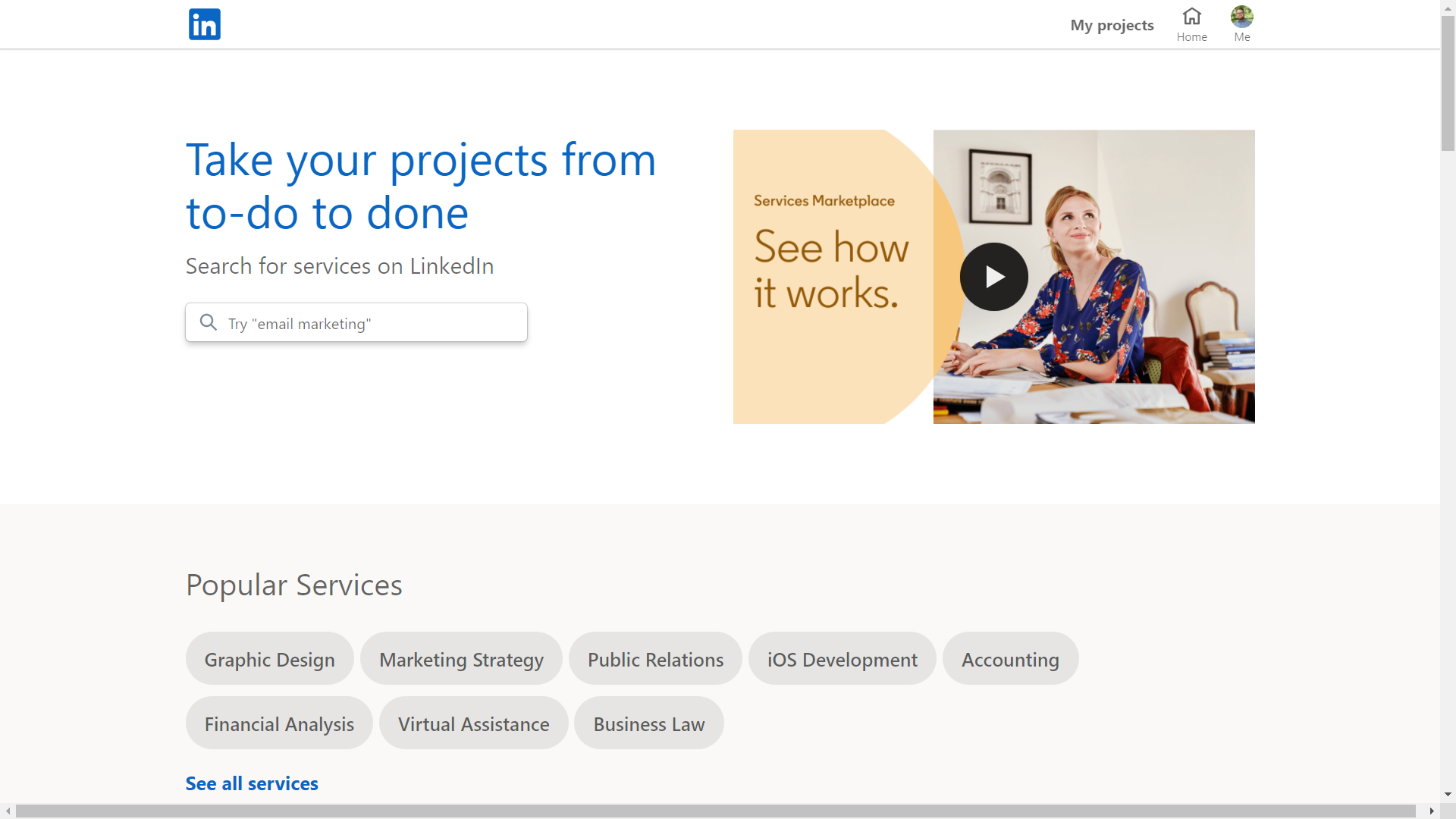Choose the iOS Development service pill
This screenshot has height=819, width=1456.
(x=842, y=659)
